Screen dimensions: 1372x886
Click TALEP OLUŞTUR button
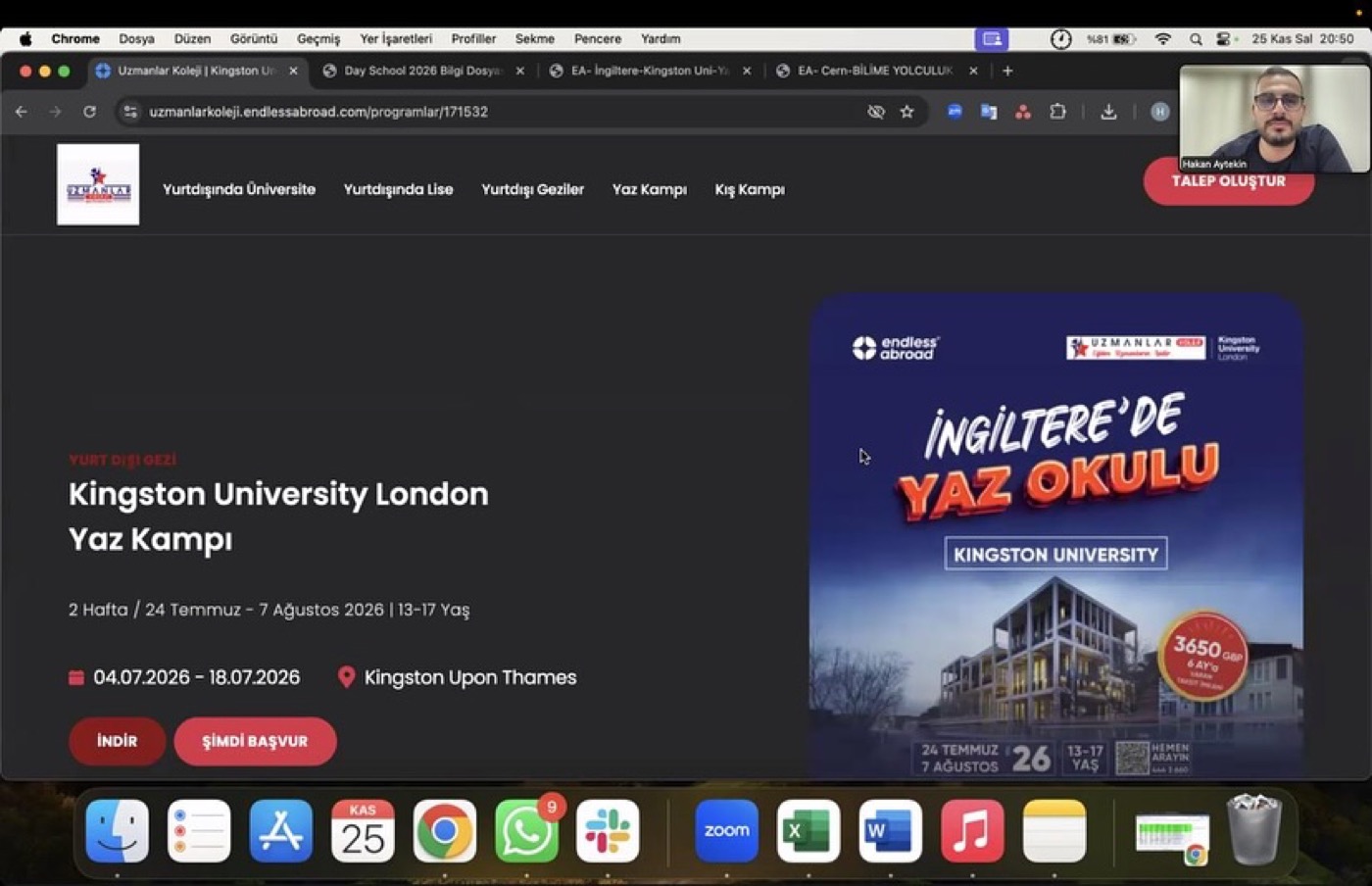pos(1229,182)
